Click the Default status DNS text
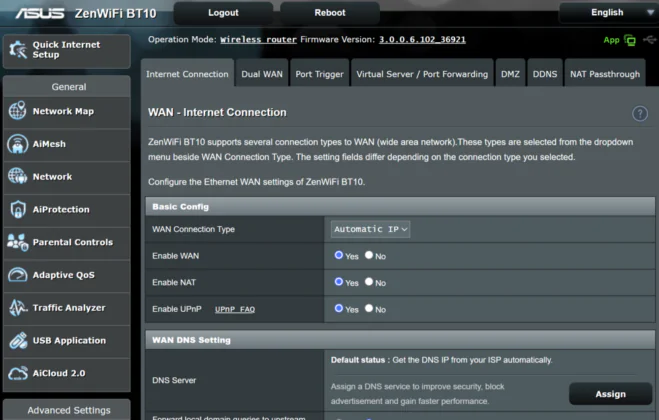This screenshot has width=659, height=420. (x=441, y=360)
